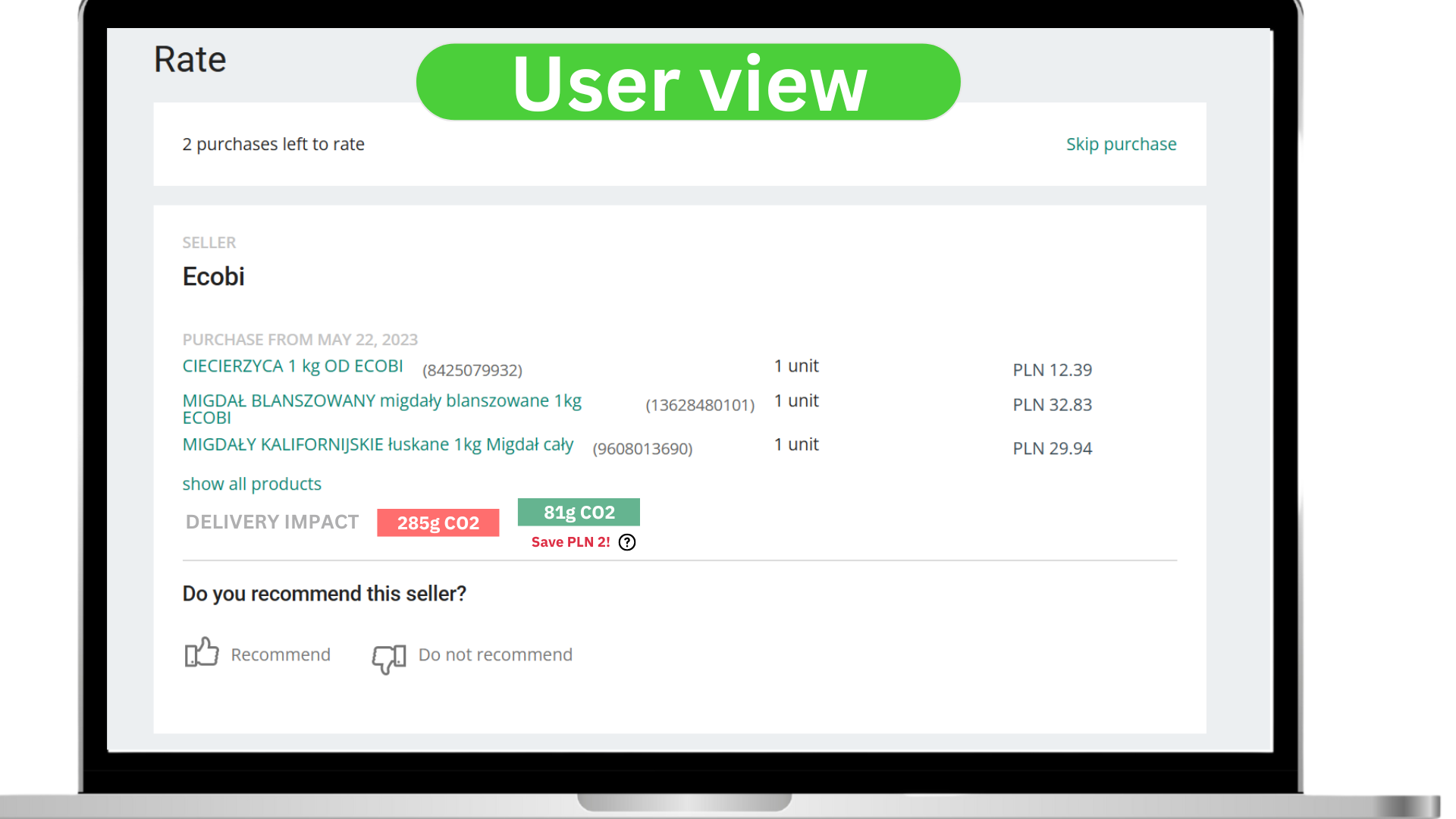Click the Rate page heading
1456x819 pixels.
190,59
